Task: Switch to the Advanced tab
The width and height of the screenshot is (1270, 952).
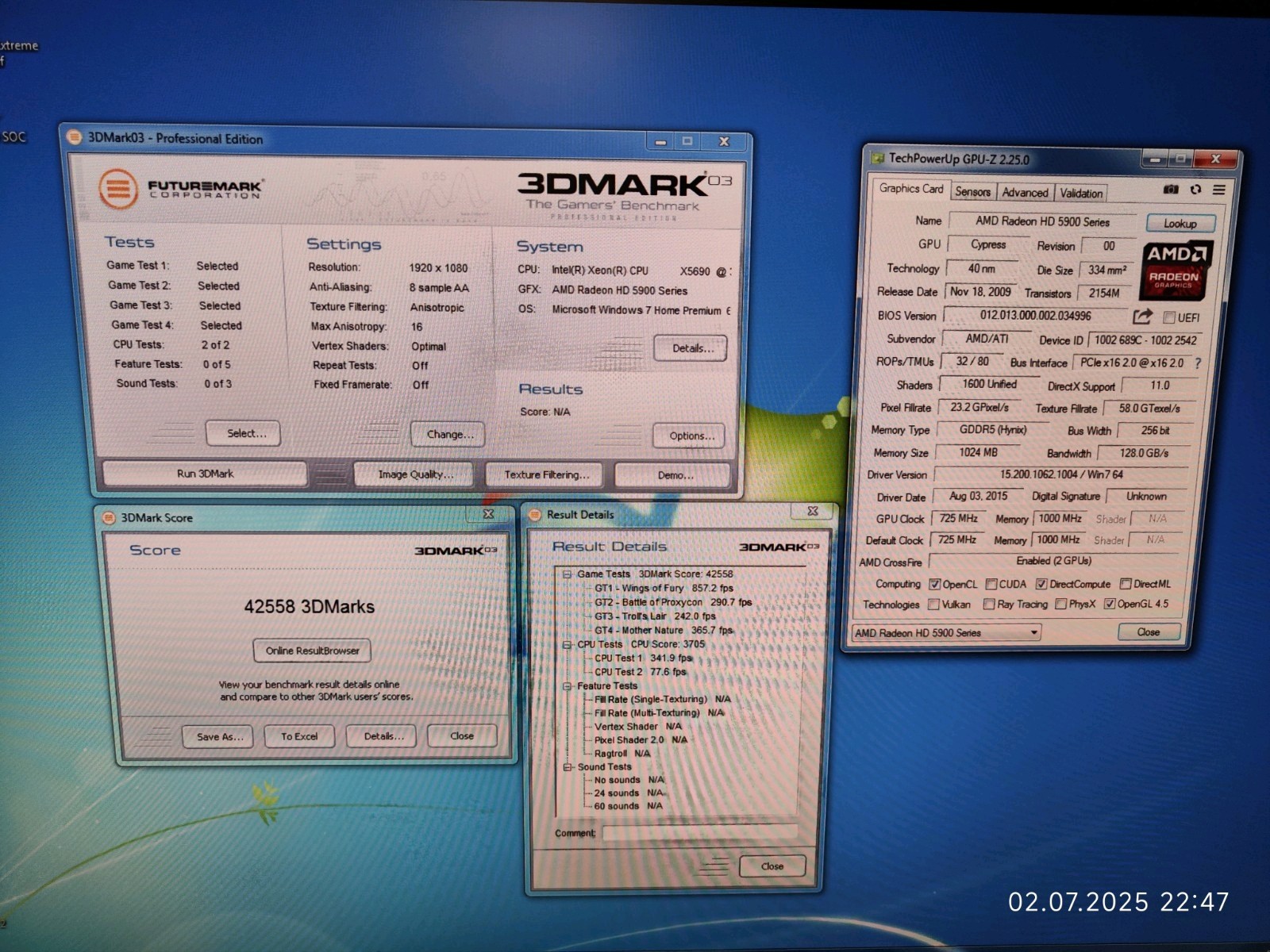Action: point(1025,193)
